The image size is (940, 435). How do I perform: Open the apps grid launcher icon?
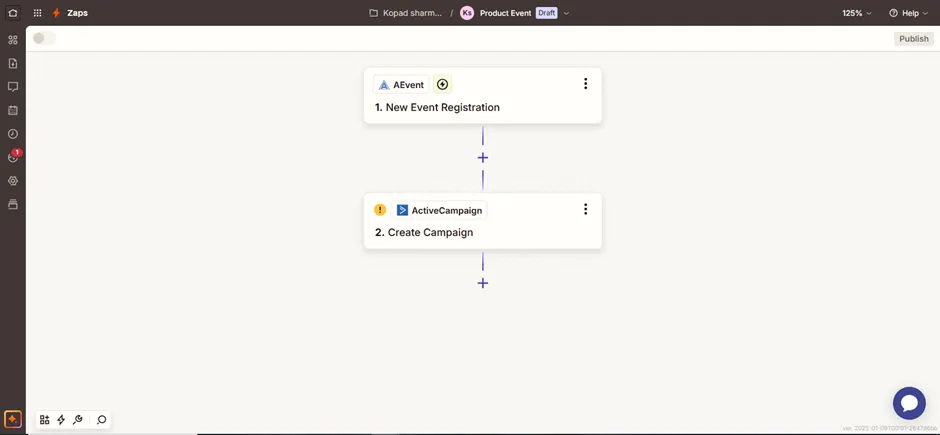(x=38, y=13)
